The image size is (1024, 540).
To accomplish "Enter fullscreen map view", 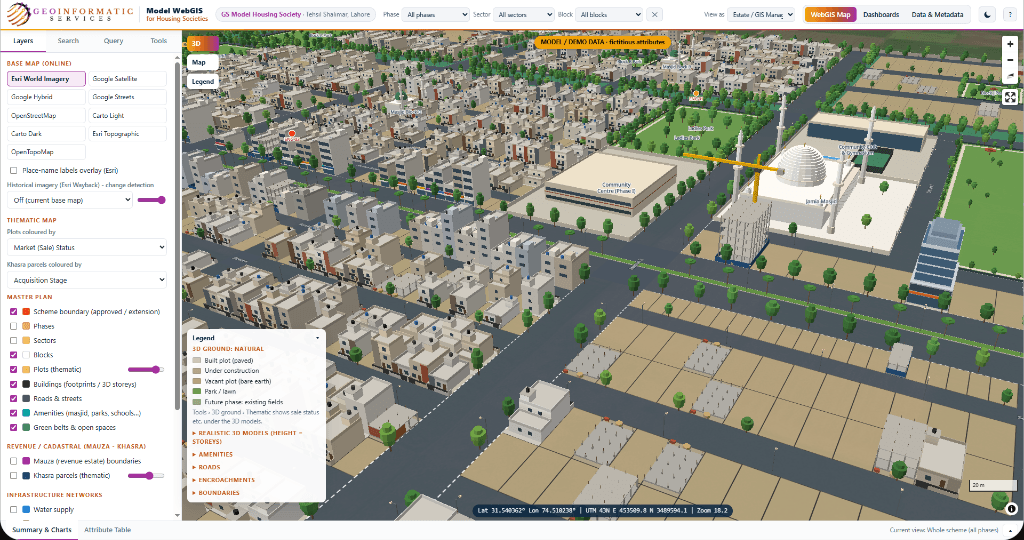I will point(1010,97).
